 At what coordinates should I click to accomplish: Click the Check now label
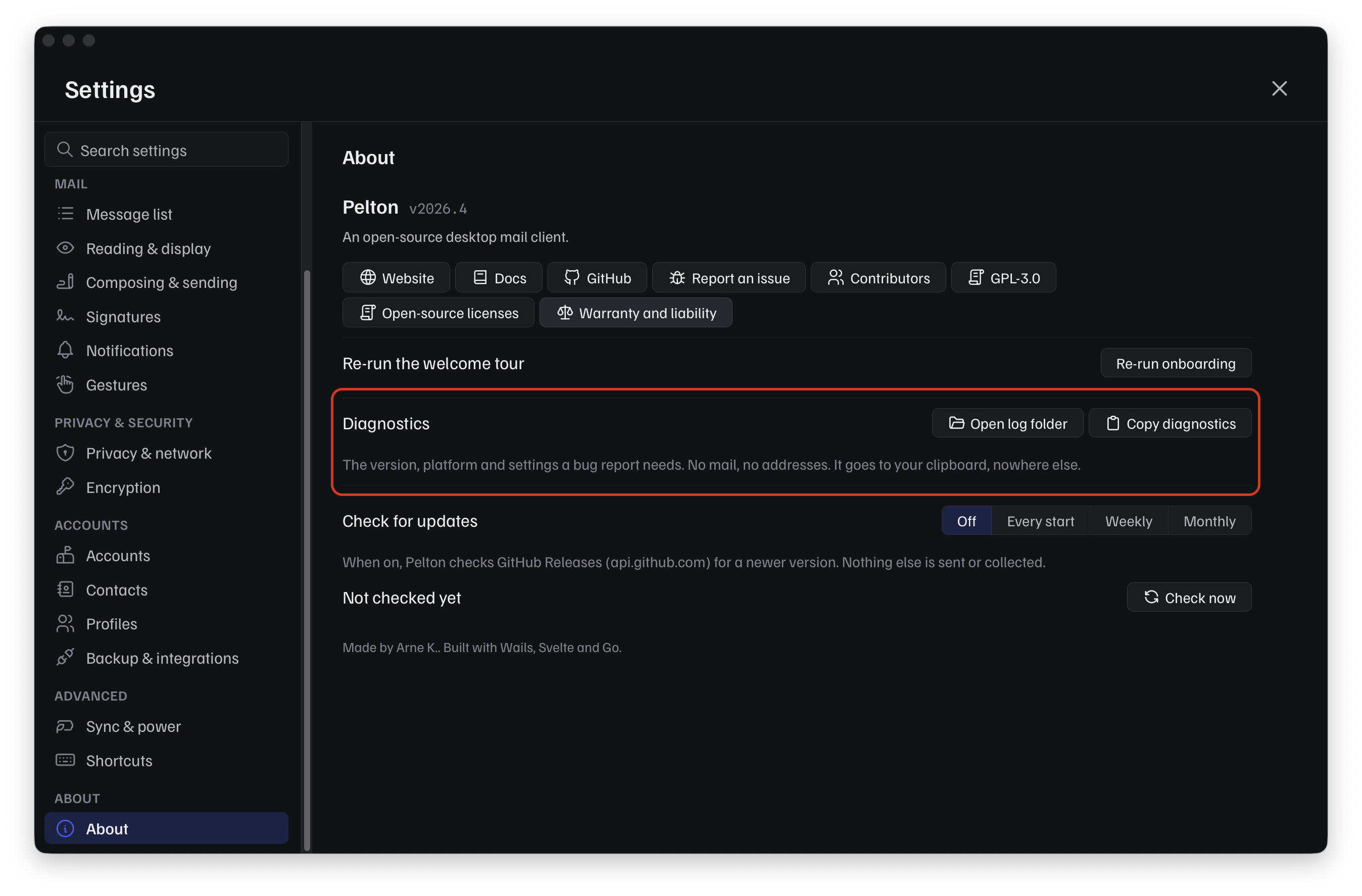coord(1200,598)
